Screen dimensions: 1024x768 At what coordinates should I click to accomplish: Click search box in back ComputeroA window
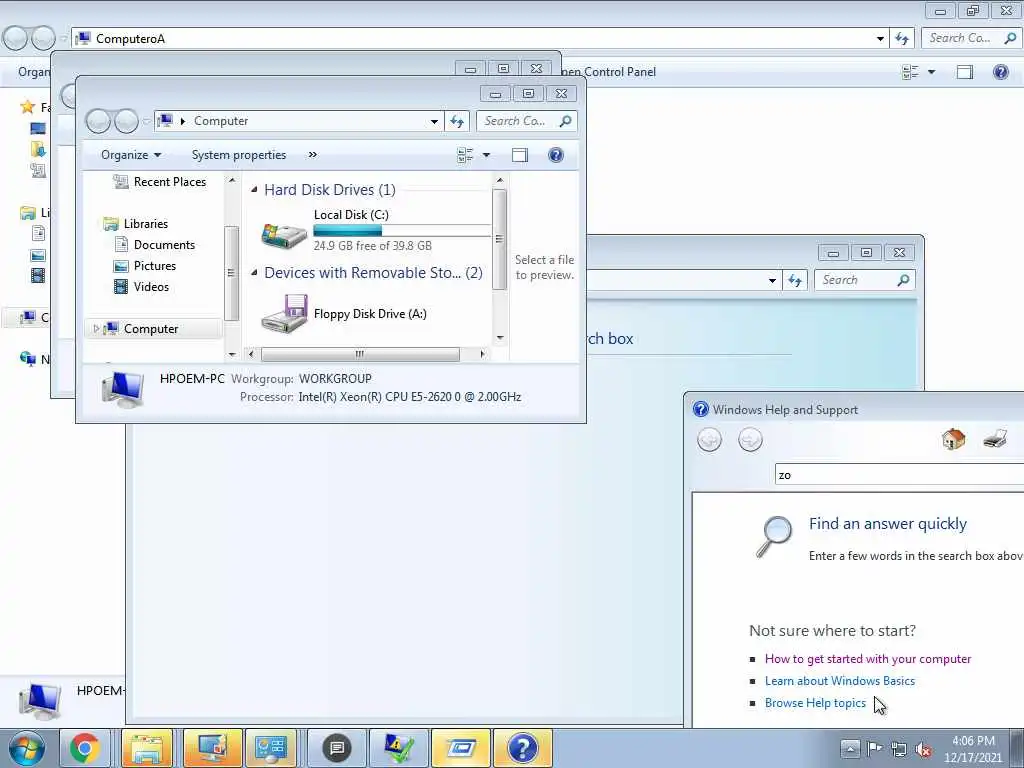point(971,39)
